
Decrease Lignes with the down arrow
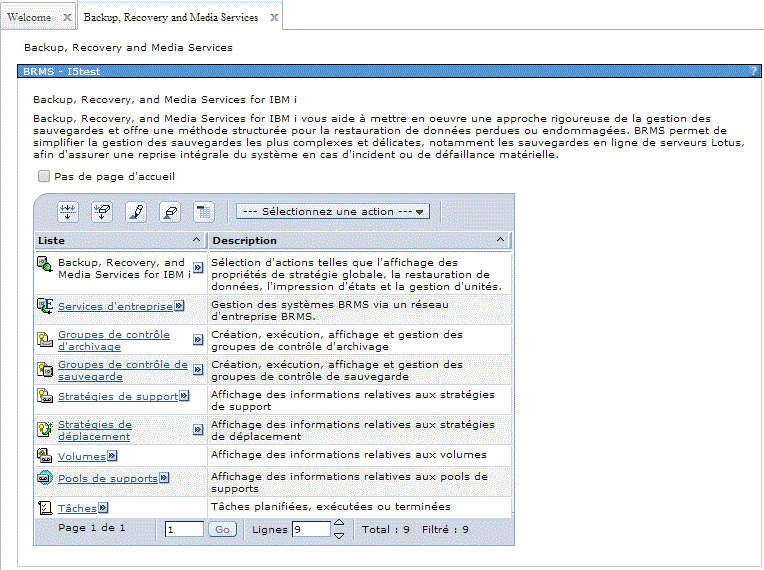(x=339, y=535)
